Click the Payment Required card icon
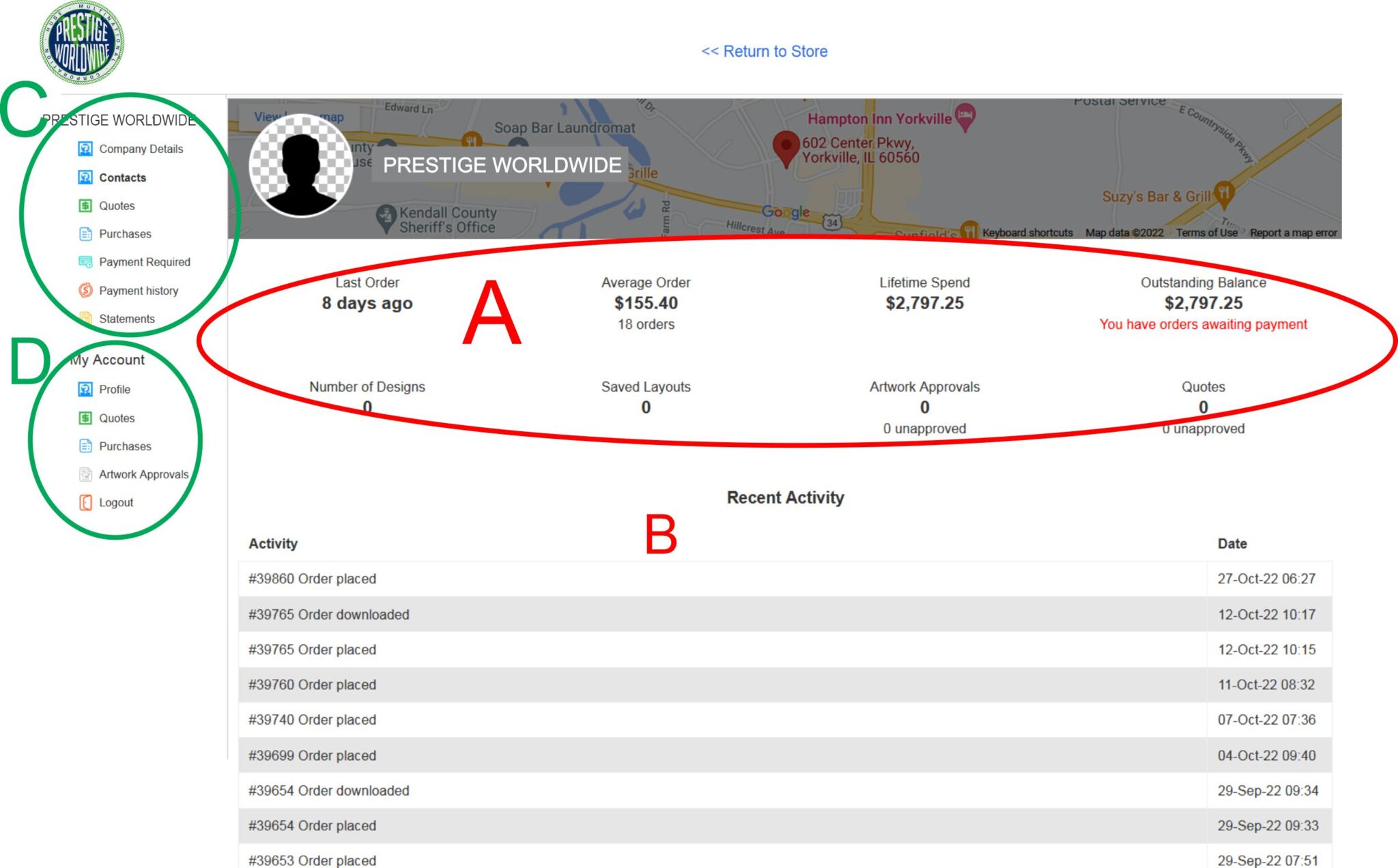 [85, 262]
